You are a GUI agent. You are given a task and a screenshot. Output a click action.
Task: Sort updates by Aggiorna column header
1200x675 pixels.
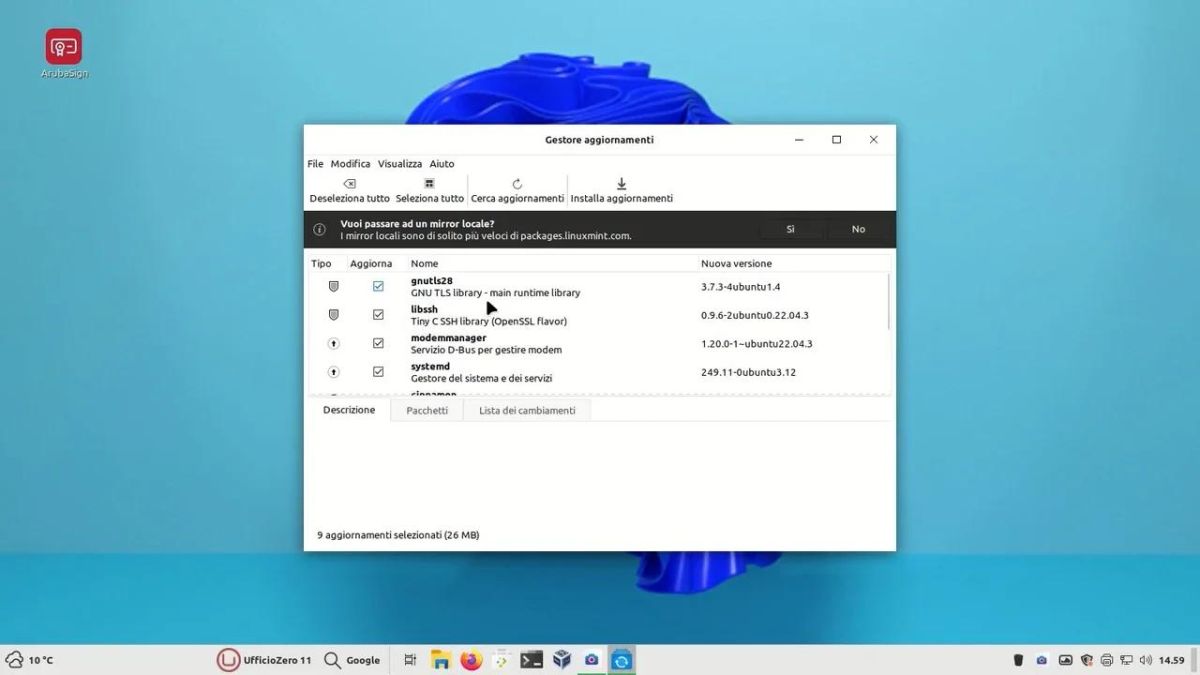point(370,264)
